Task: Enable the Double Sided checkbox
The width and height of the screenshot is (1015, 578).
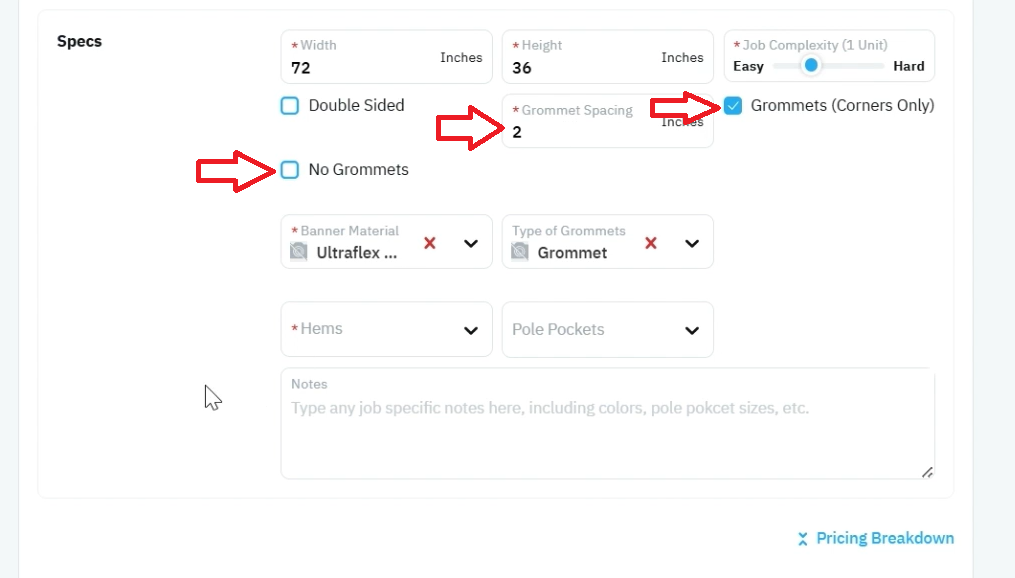Action: point(289,106)
